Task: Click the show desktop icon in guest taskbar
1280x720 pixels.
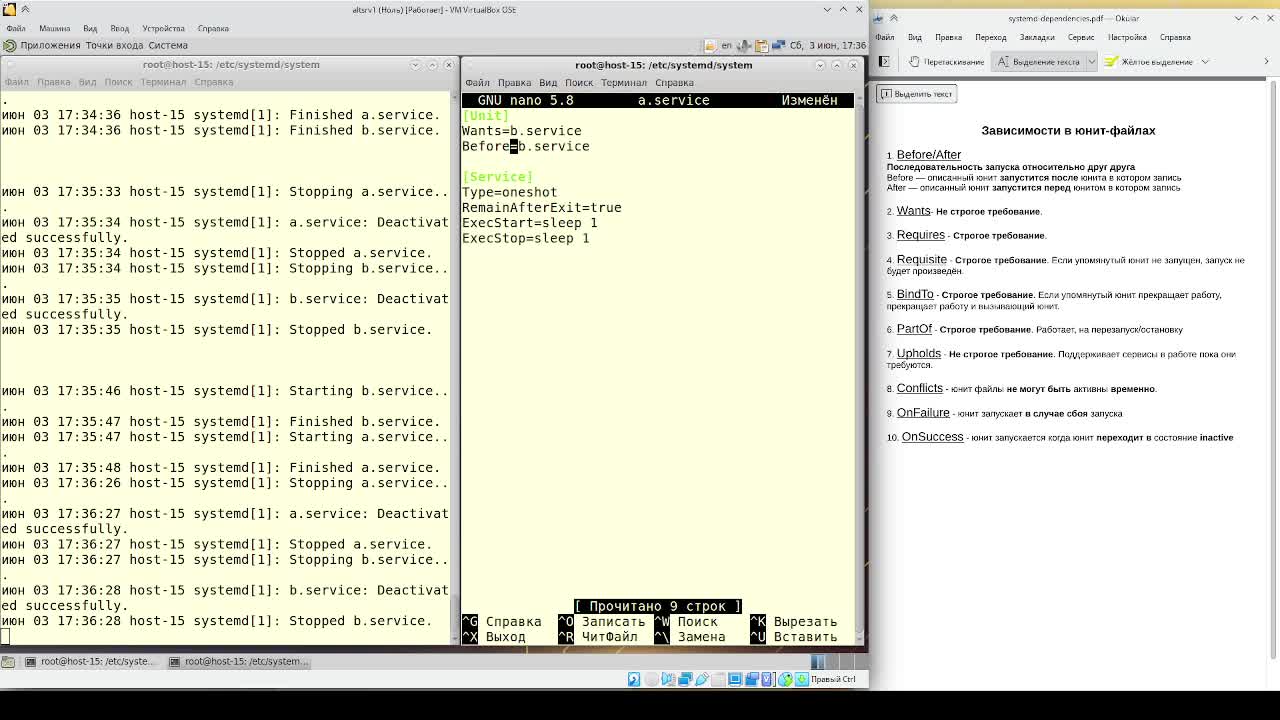Action: 8,661
